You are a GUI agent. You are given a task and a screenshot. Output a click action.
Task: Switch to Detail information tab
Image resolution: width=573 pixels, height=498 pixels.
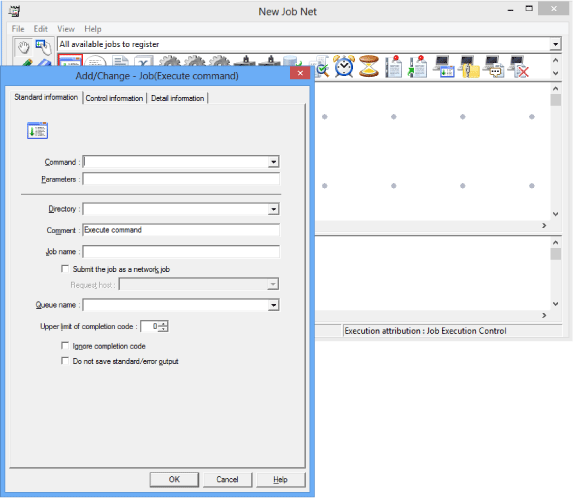click(177, 98)
